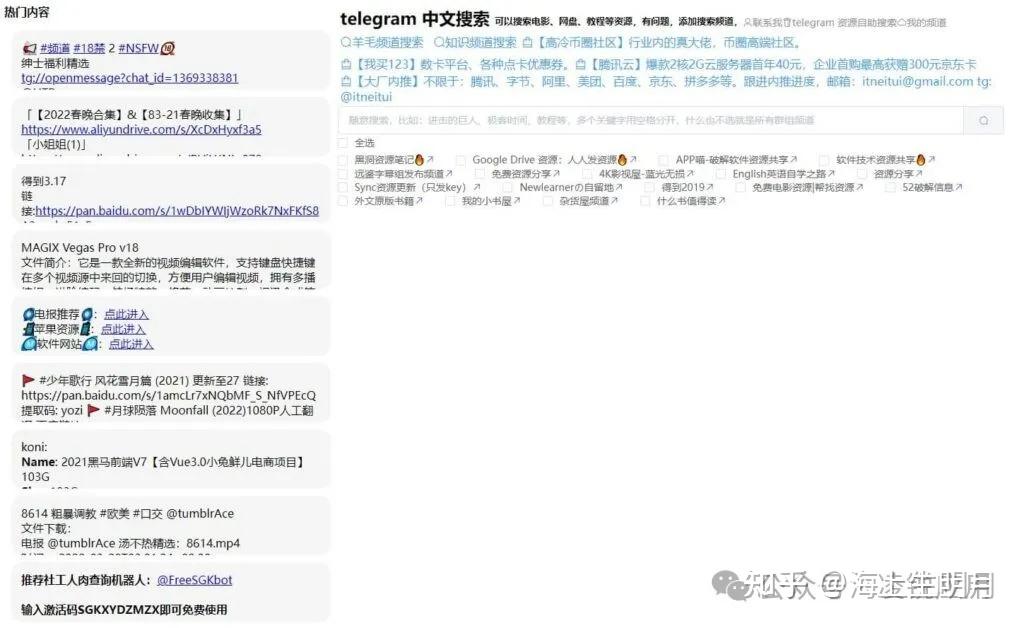Screen dimensions: 1024x628
Task: Click the red flag icon before #少年歌行
Action: (28, 380)
